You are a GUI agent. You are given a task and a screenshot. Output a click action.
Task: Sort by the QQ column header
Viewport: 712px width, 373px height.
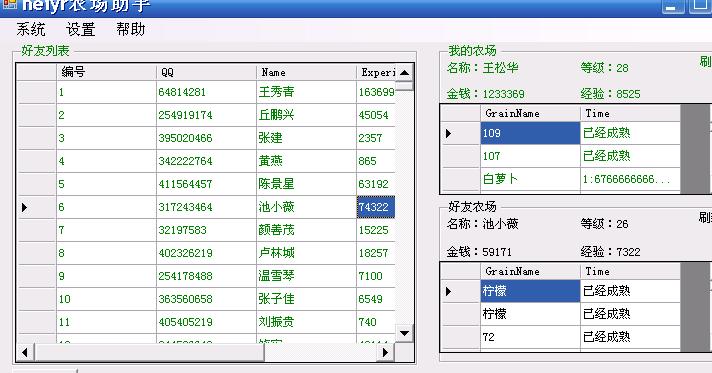point(206,72)
